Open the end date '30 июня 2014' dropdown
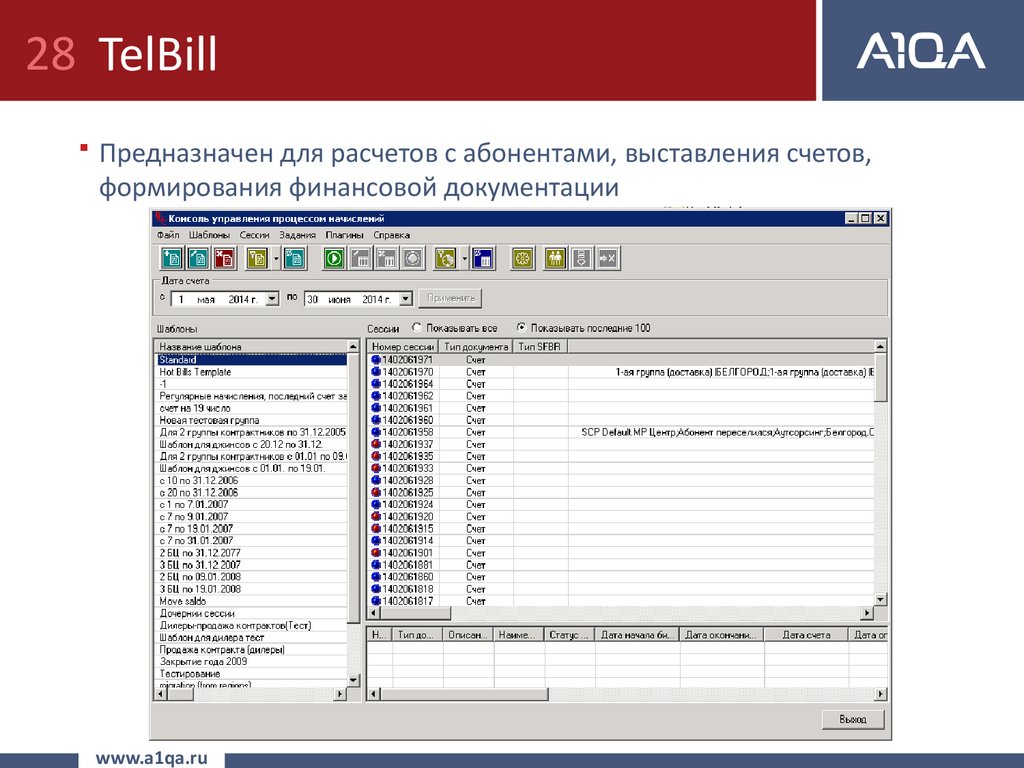Viewport: 1024px width, 768px height. click(406, 298)
